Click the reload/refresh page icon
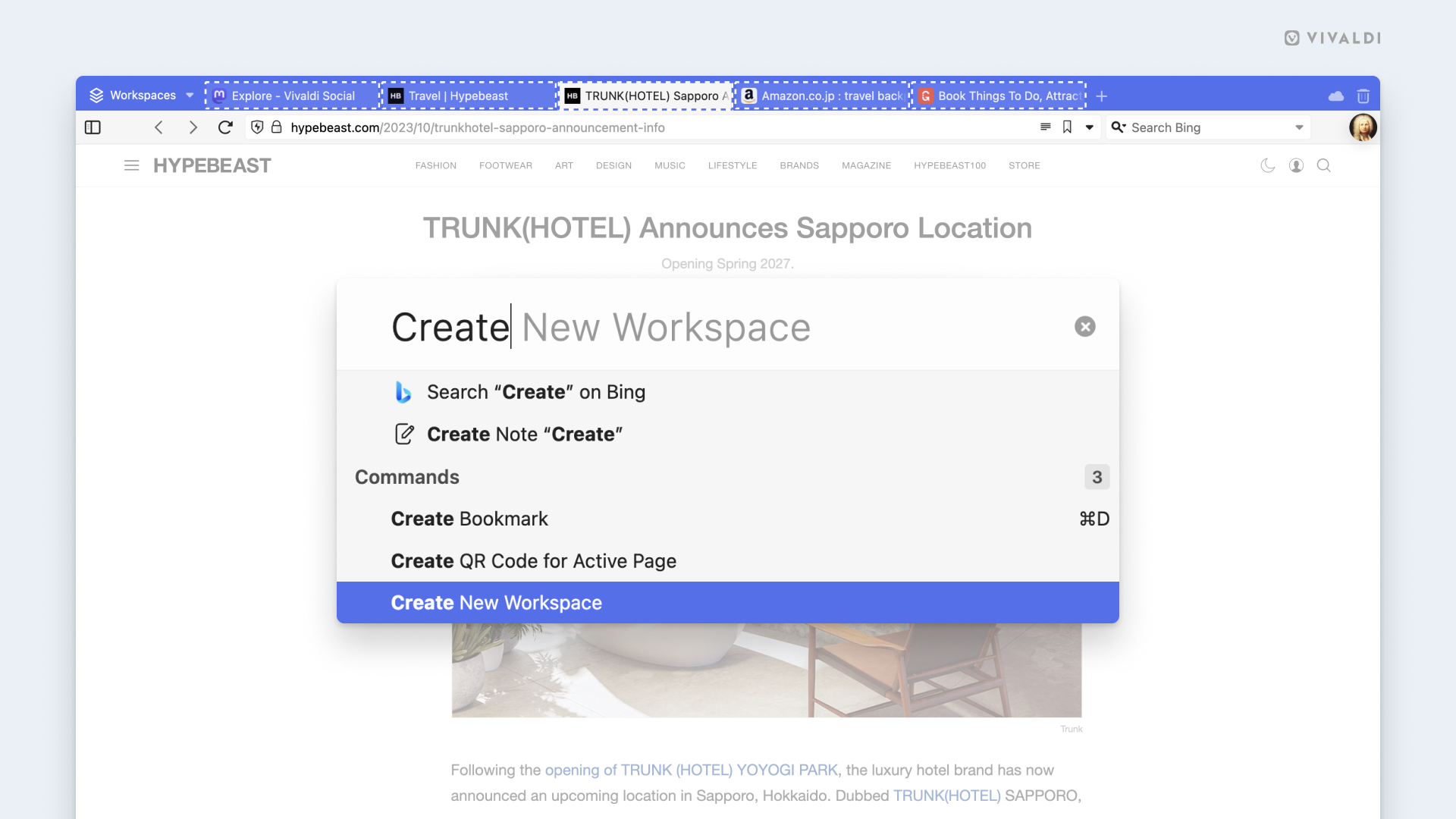 225,127
